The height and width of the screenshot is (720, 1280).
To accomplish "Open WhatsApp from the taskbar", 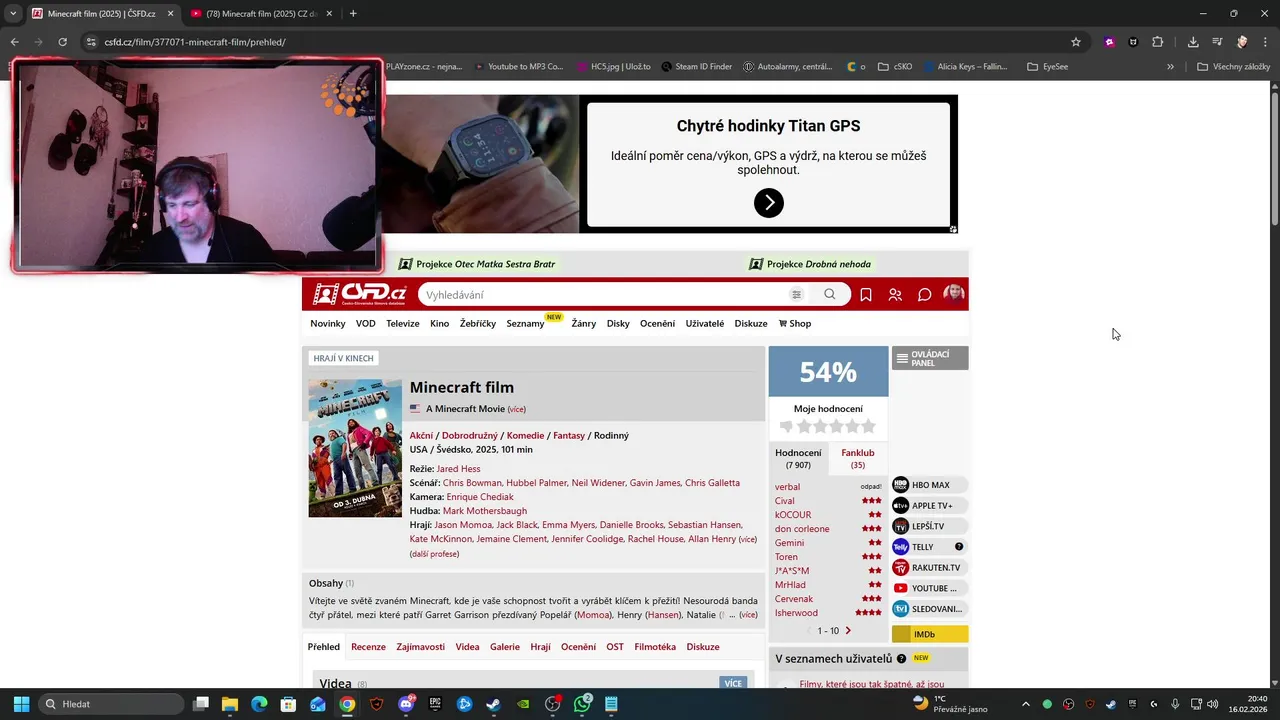I will [582, 704].
